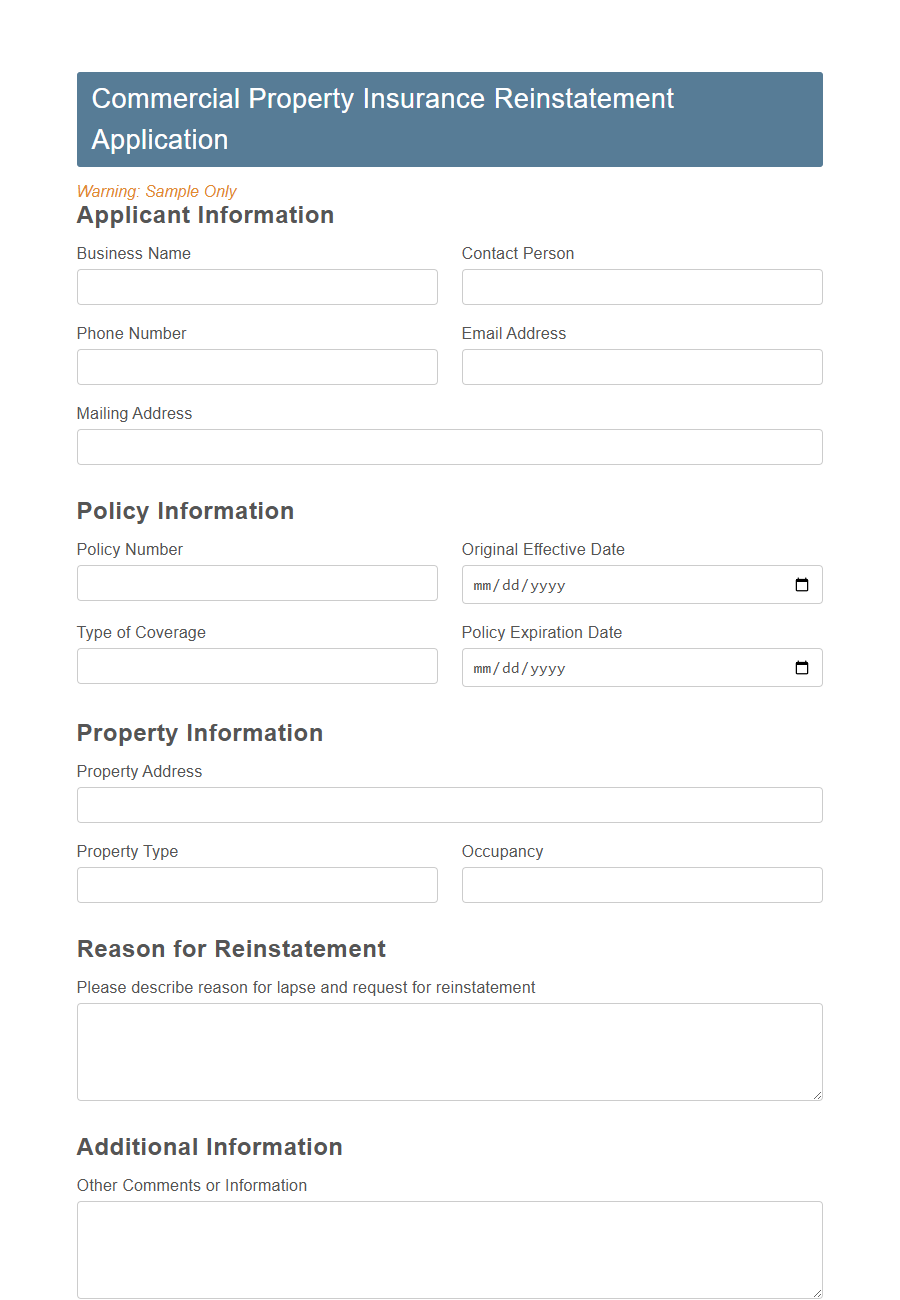
Task: Click the Original Effective Date mm field
Action: 482,585
